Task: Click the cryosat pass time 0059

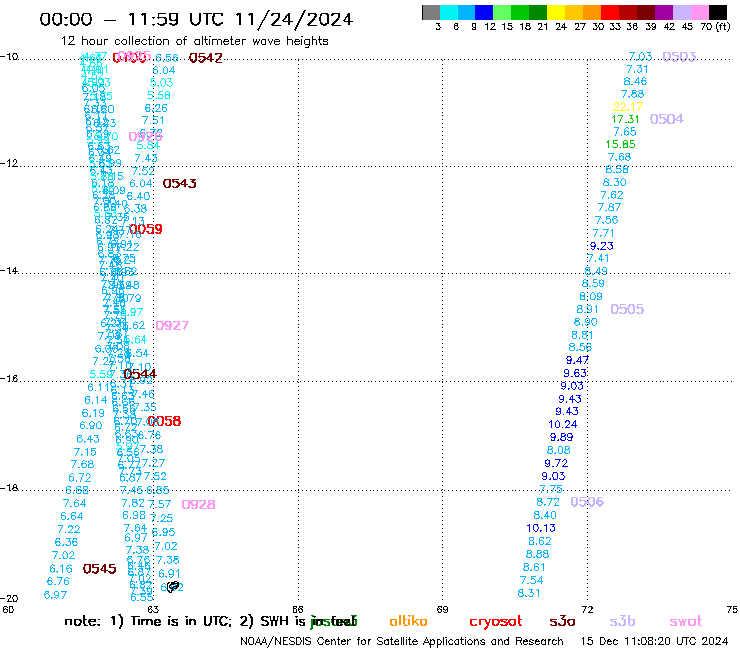Action: tap(146, 229)
